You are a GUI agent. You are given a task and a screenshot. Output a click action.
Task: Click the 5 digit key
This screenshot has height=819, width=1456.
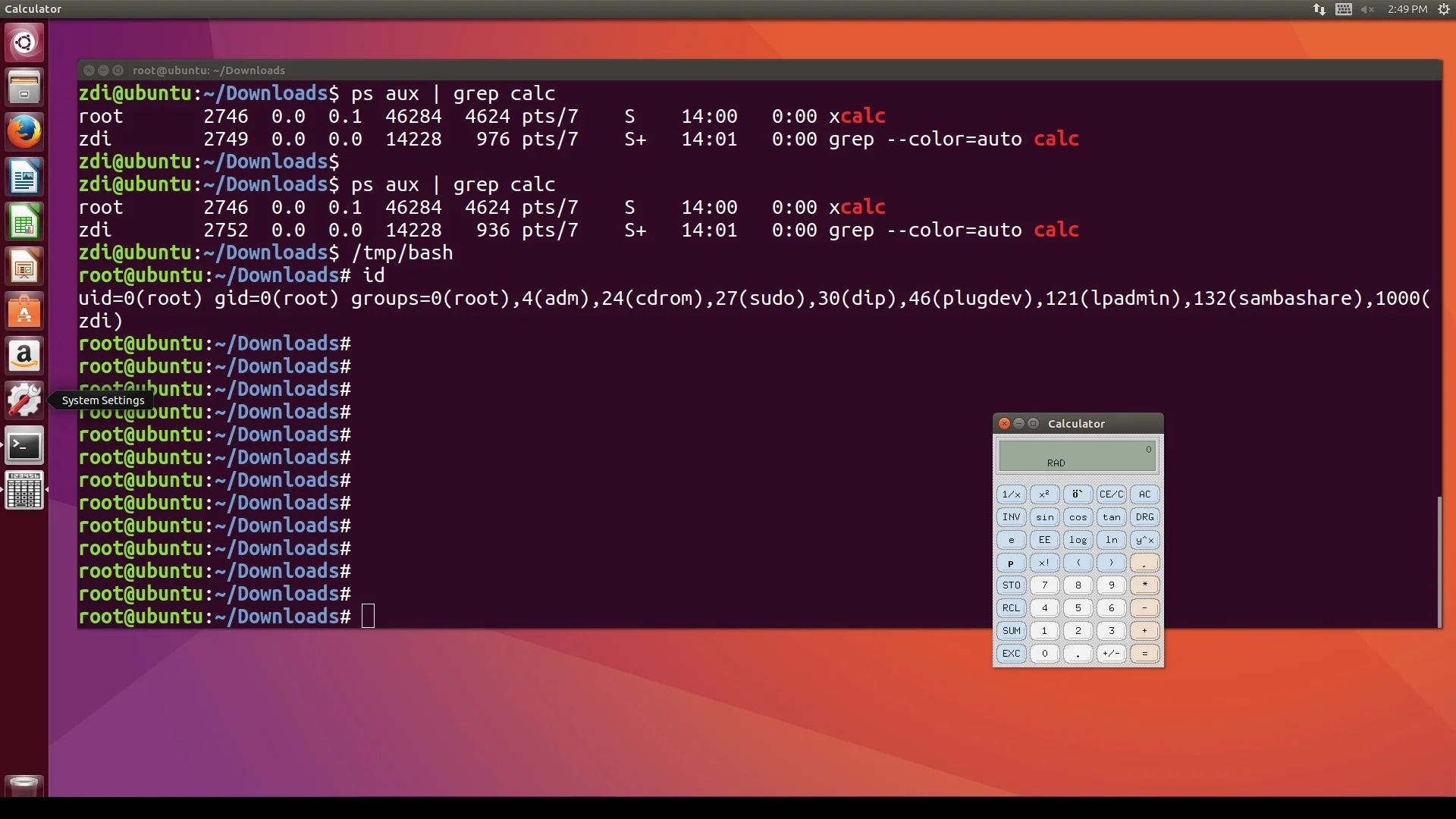pyautogui.click(x=1078, y=608)
